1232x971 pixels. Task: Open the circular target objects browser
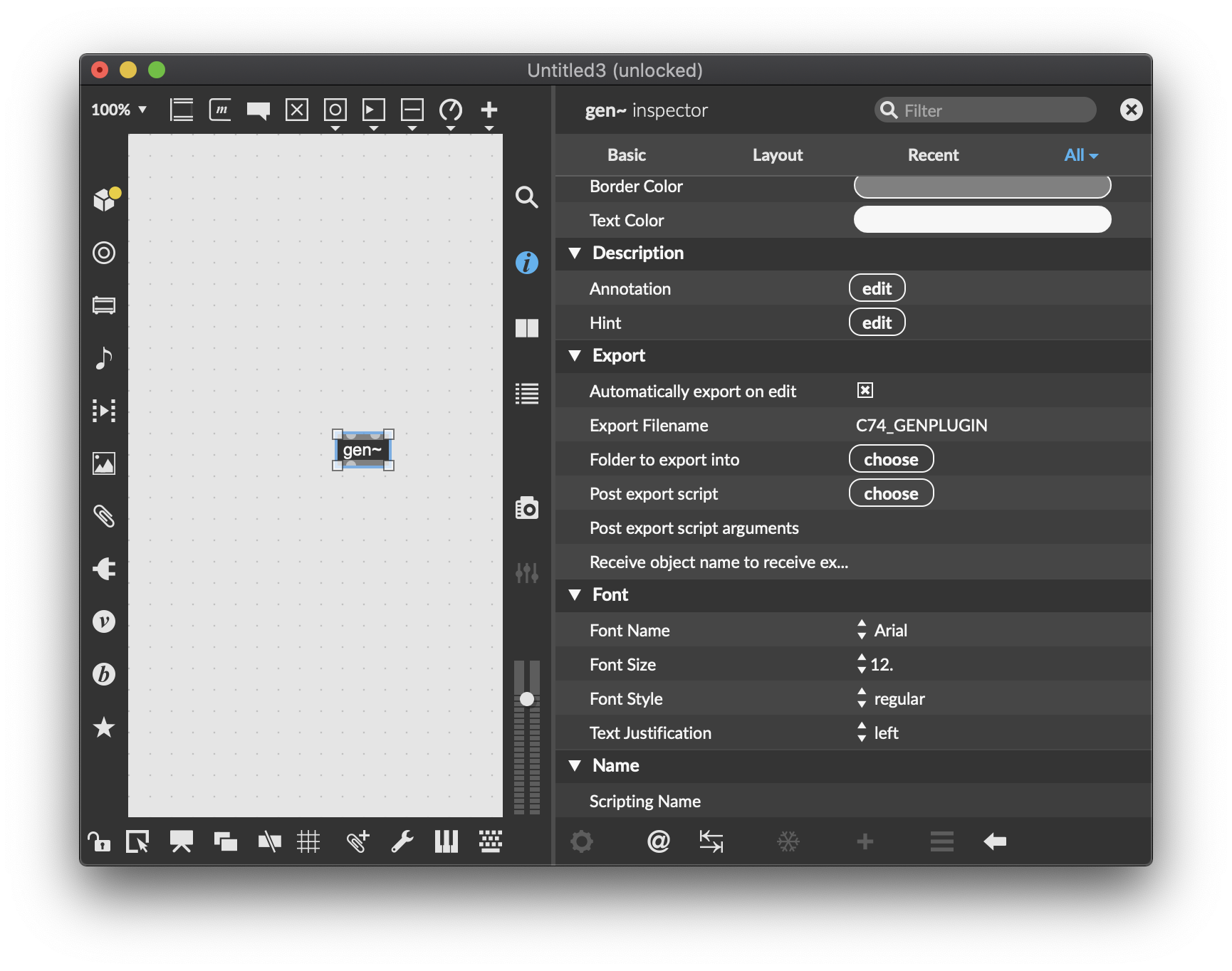104,253
